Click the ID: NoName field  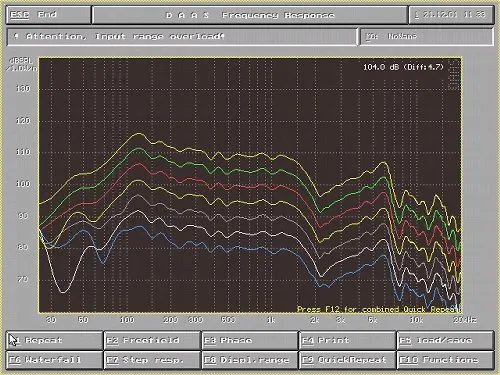tap(426, 36)
